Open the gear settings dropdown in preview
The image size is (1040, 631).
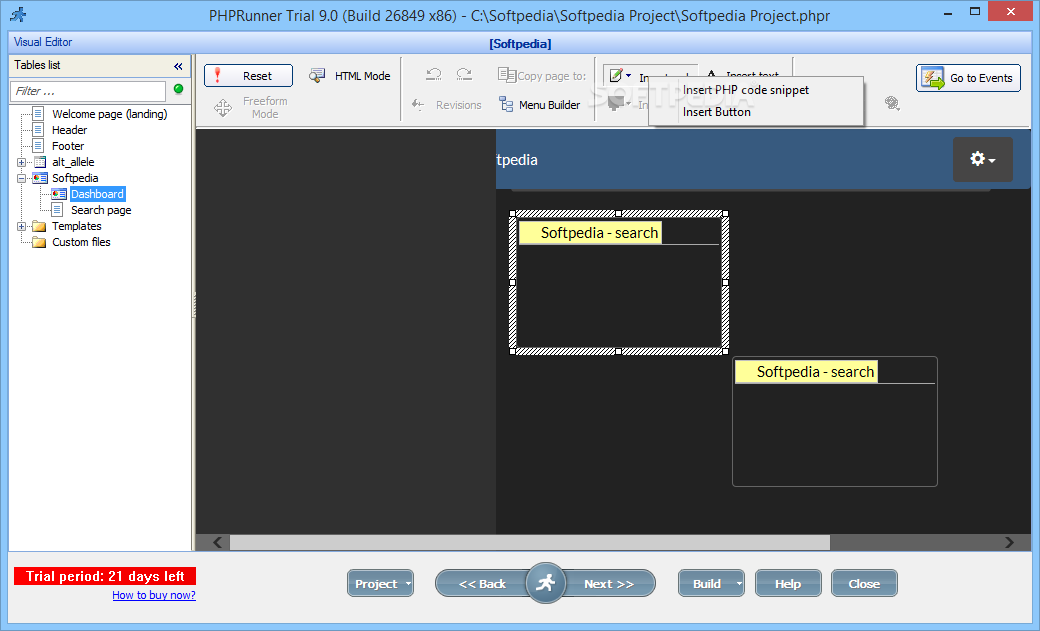(982, 159)
